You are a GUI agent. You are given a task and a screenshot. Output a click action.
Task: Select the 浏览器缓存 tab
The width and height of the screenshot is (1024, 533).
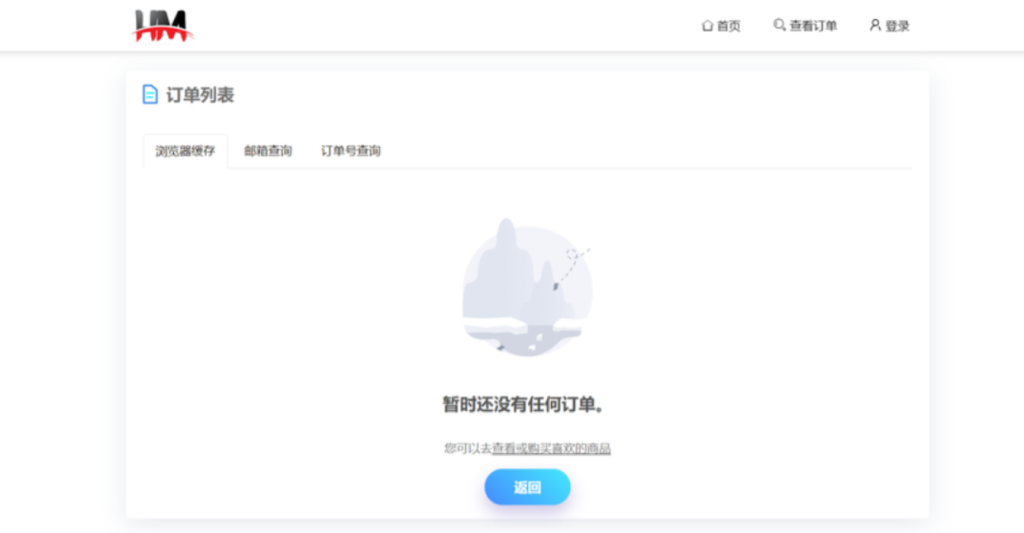click(185, 151)
